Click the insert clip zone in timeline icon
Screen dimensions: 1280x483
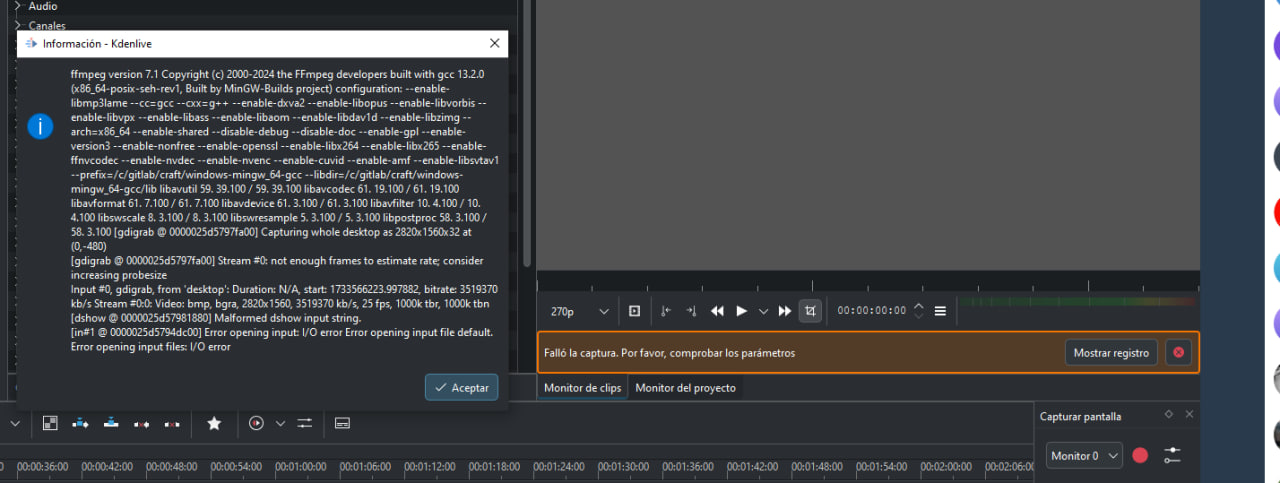coord(81,423)
